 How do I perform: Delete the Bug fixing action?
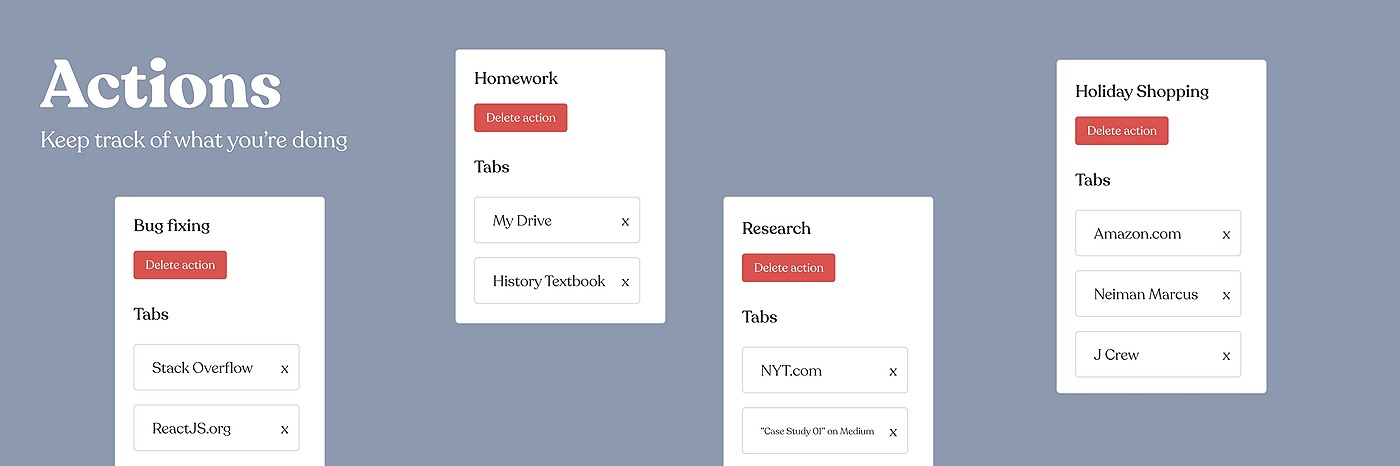point(180,265)
